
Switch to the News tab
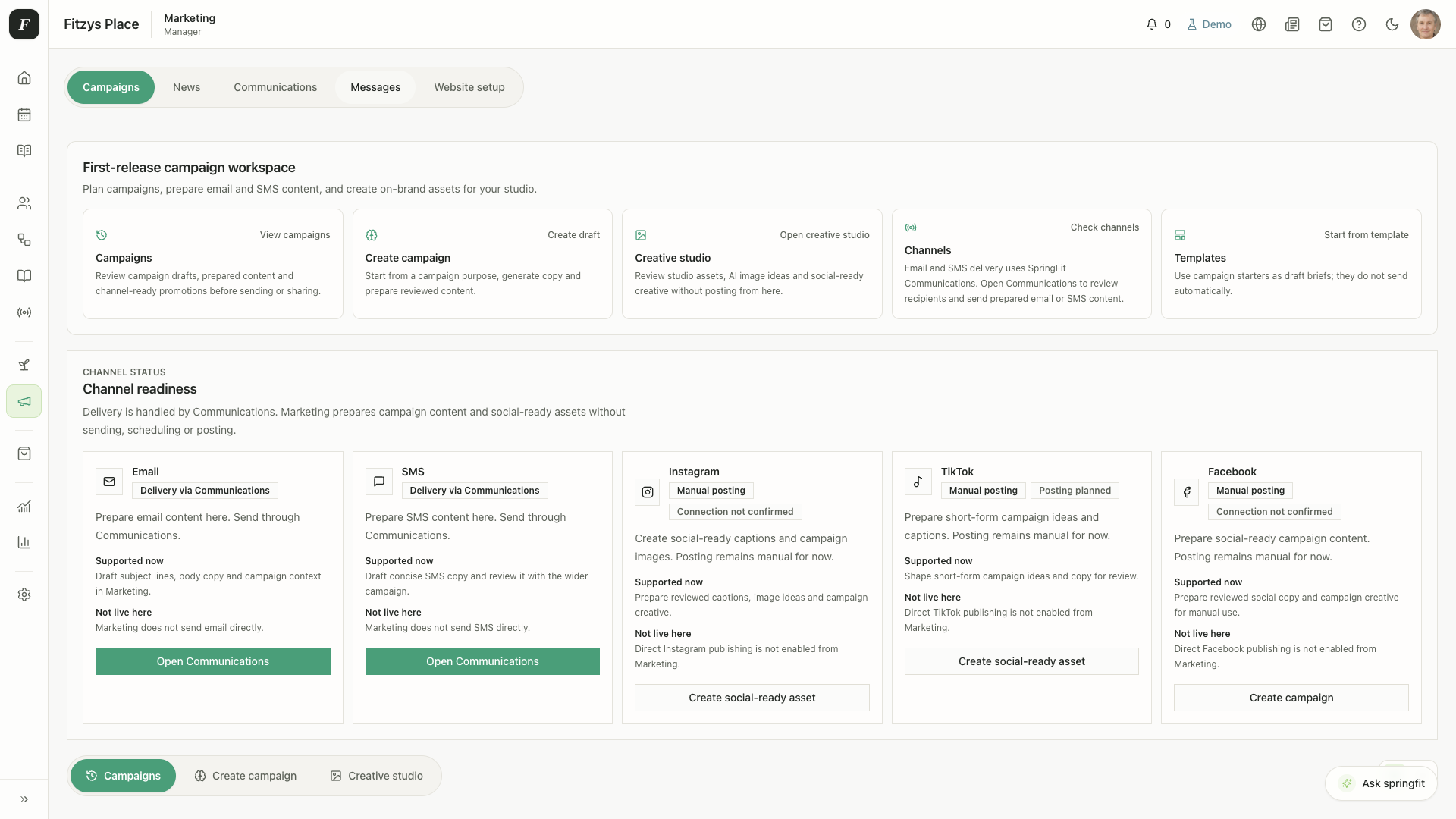[x=187, y=87]
